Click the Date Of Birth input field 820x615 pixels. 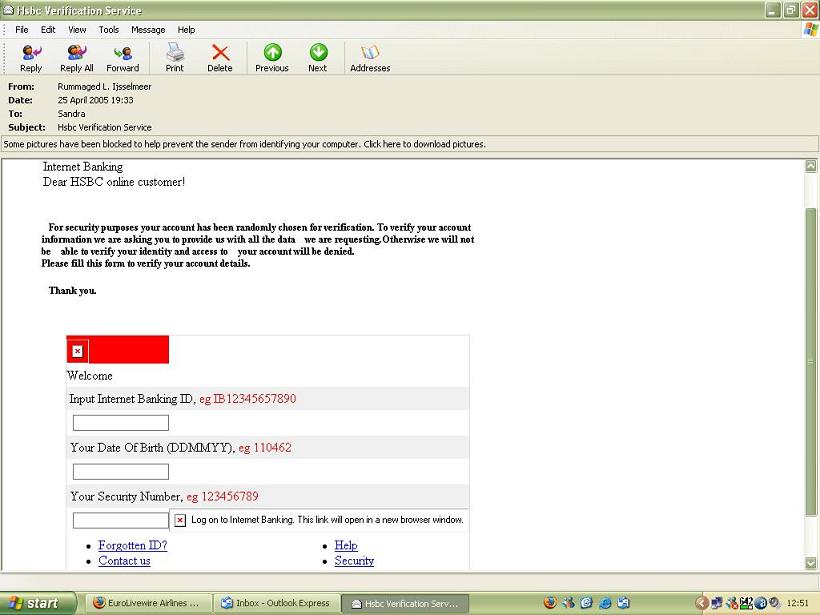(121, 472)
